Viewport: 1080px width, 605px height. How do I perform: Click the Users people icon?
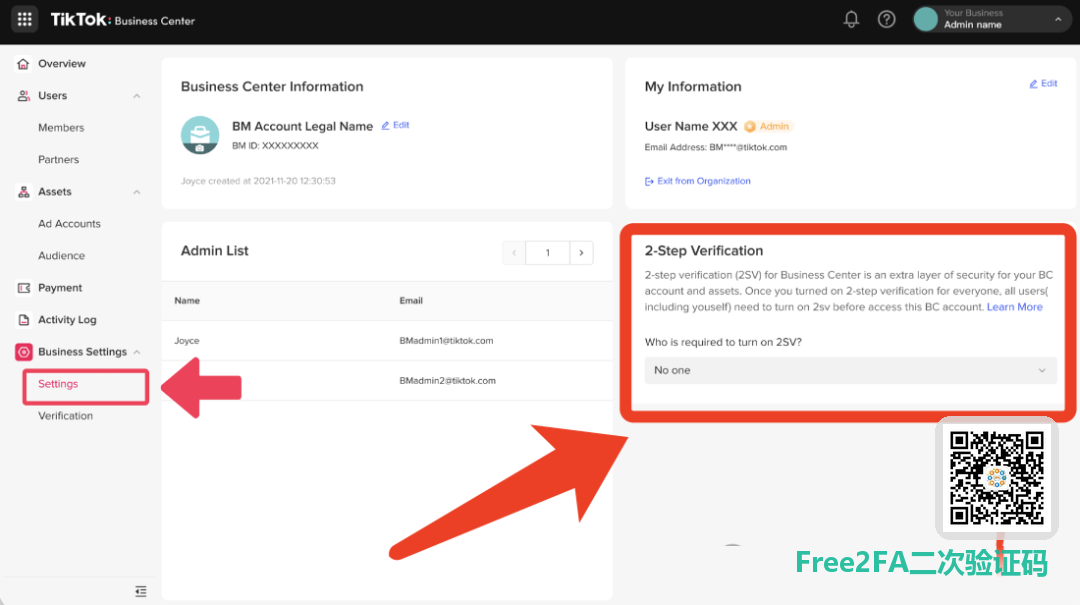(x=23, y=96)
